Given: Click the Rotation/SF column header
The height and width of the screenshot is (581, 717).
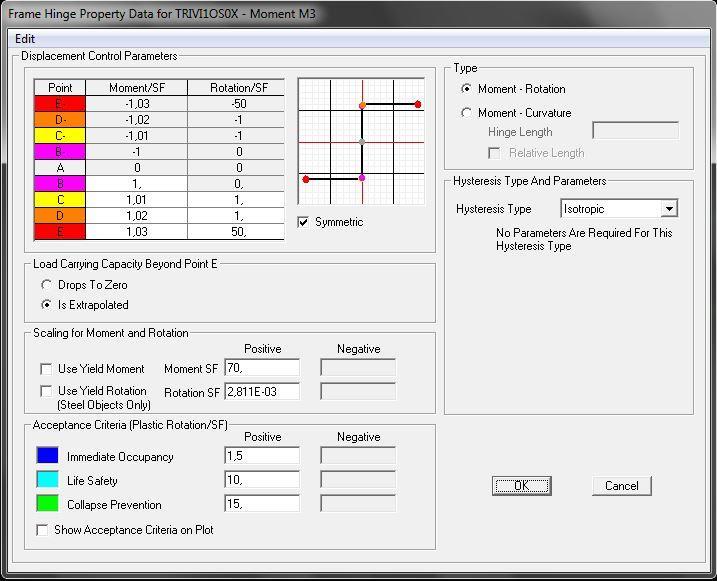Looking at the screenshot, I should [x=236, y=88].
